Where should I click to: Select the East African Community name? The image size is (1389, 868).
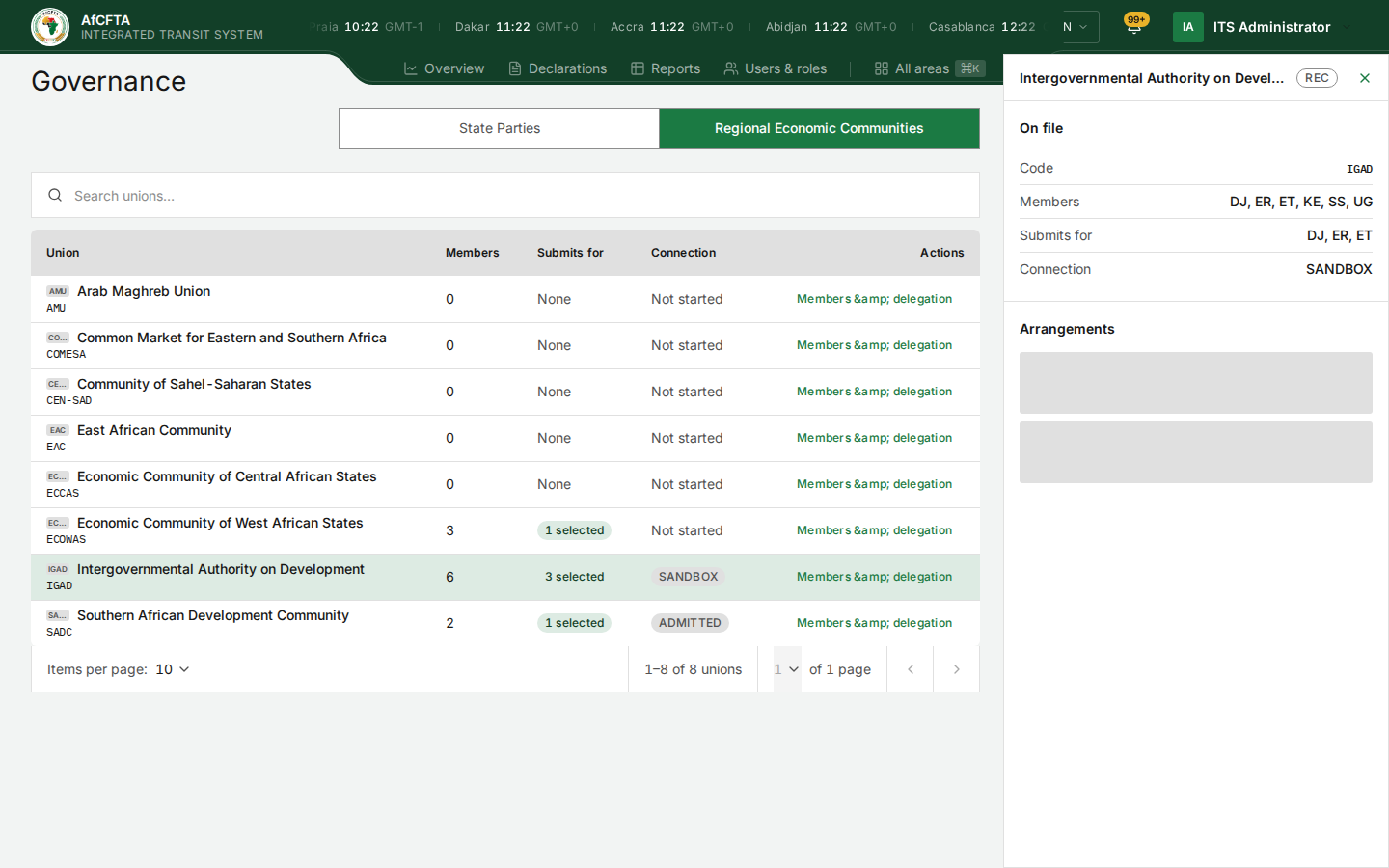coord(154,430)
